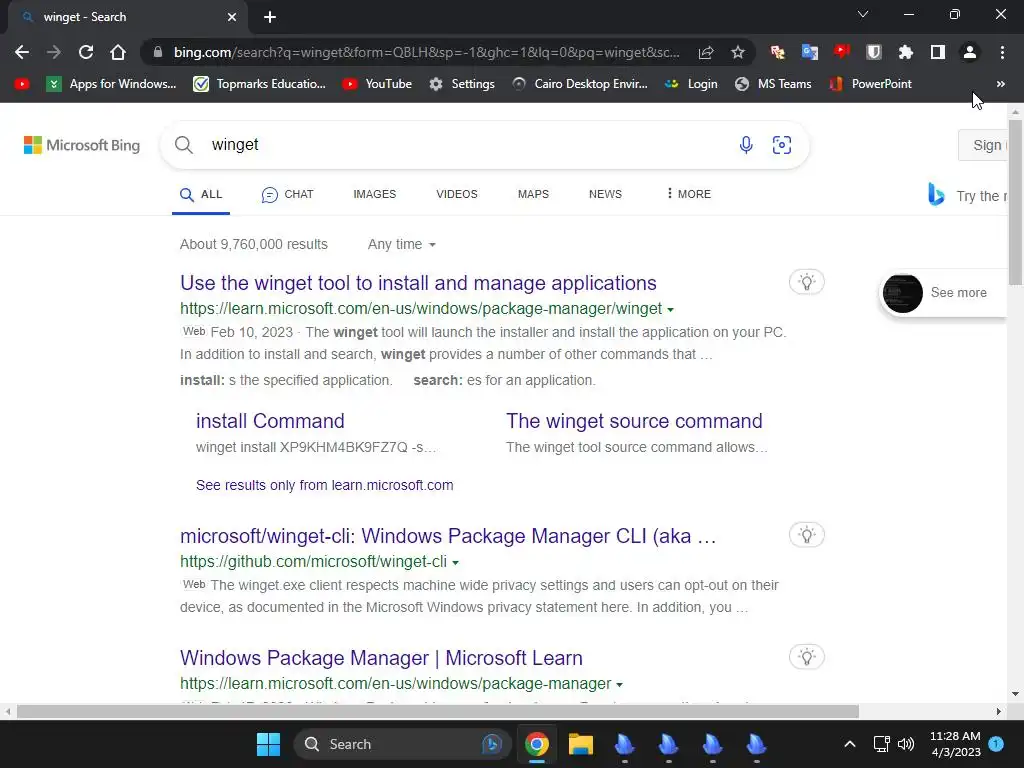Show hidden system tray icons
This screenshot has height=768, width=1024.
pos(850,744)
